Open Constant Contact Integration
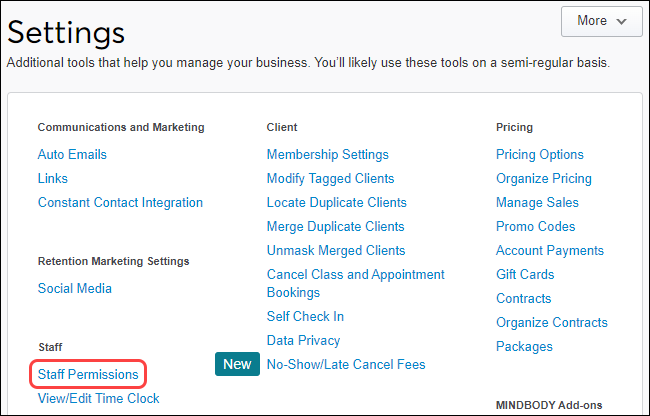The height and width of the screenshot is (416, 650). click(120, 203)
